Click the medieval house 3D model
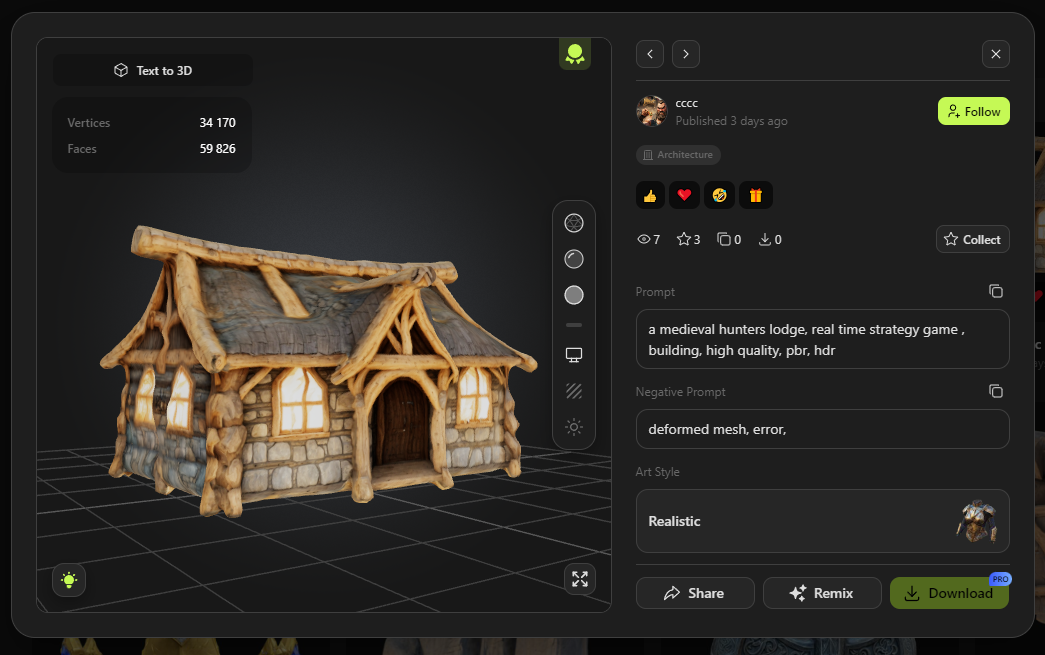Viewport: 1045px width, 655px height. point(319,373)
